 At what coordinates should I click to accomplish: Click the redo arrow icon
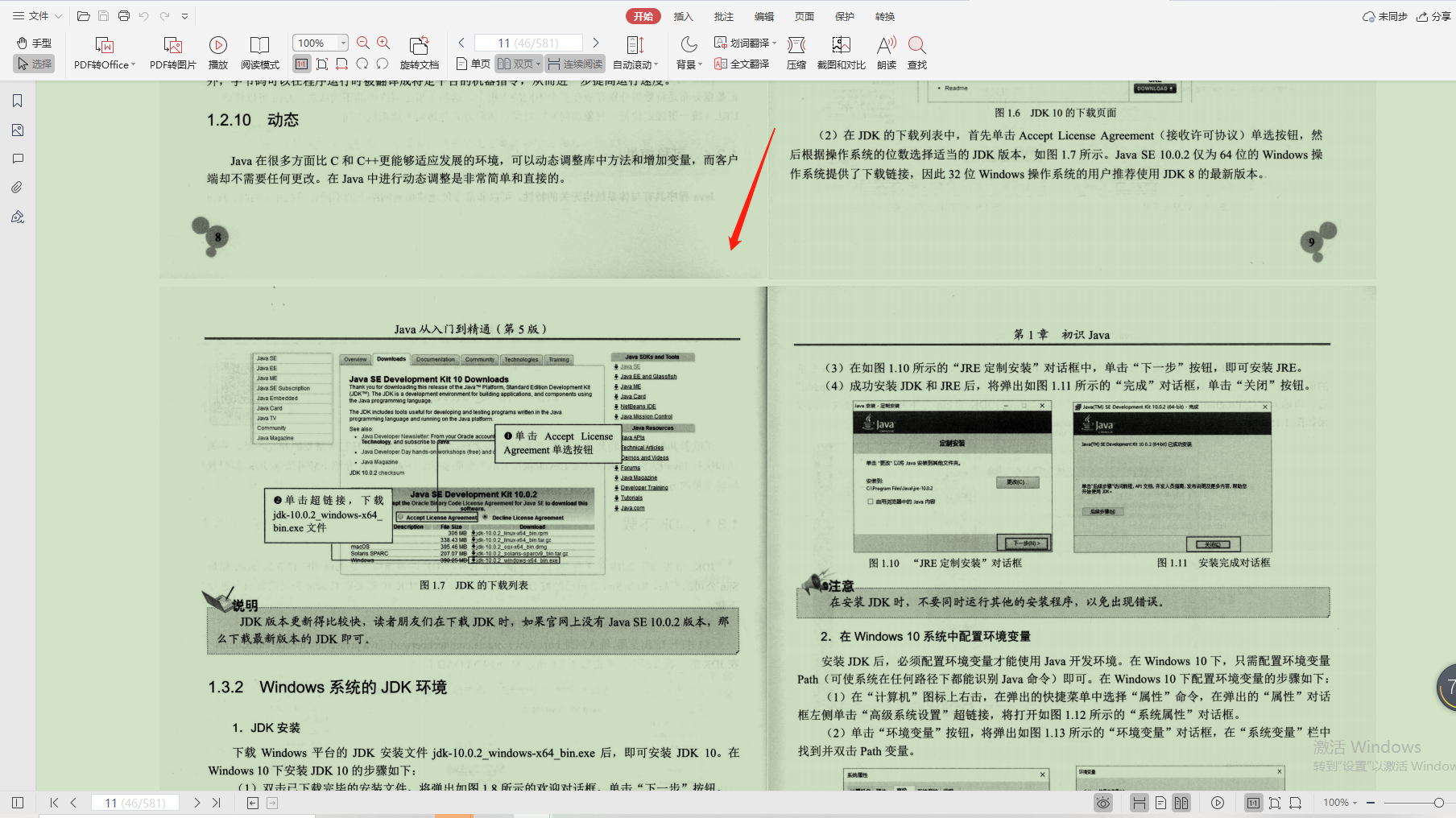tap(164, 16)
